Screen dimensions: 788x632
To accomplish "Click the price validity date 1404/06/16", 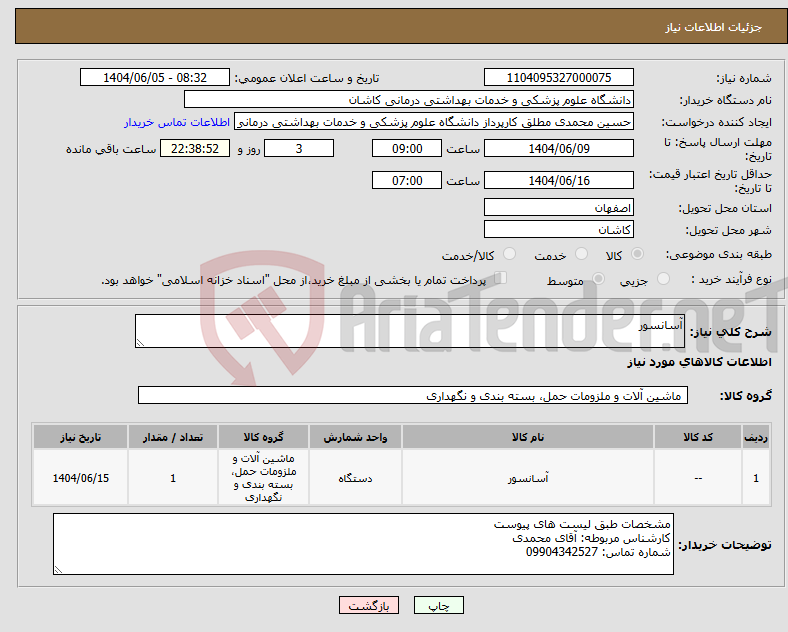I will click(x=558, y=180).
